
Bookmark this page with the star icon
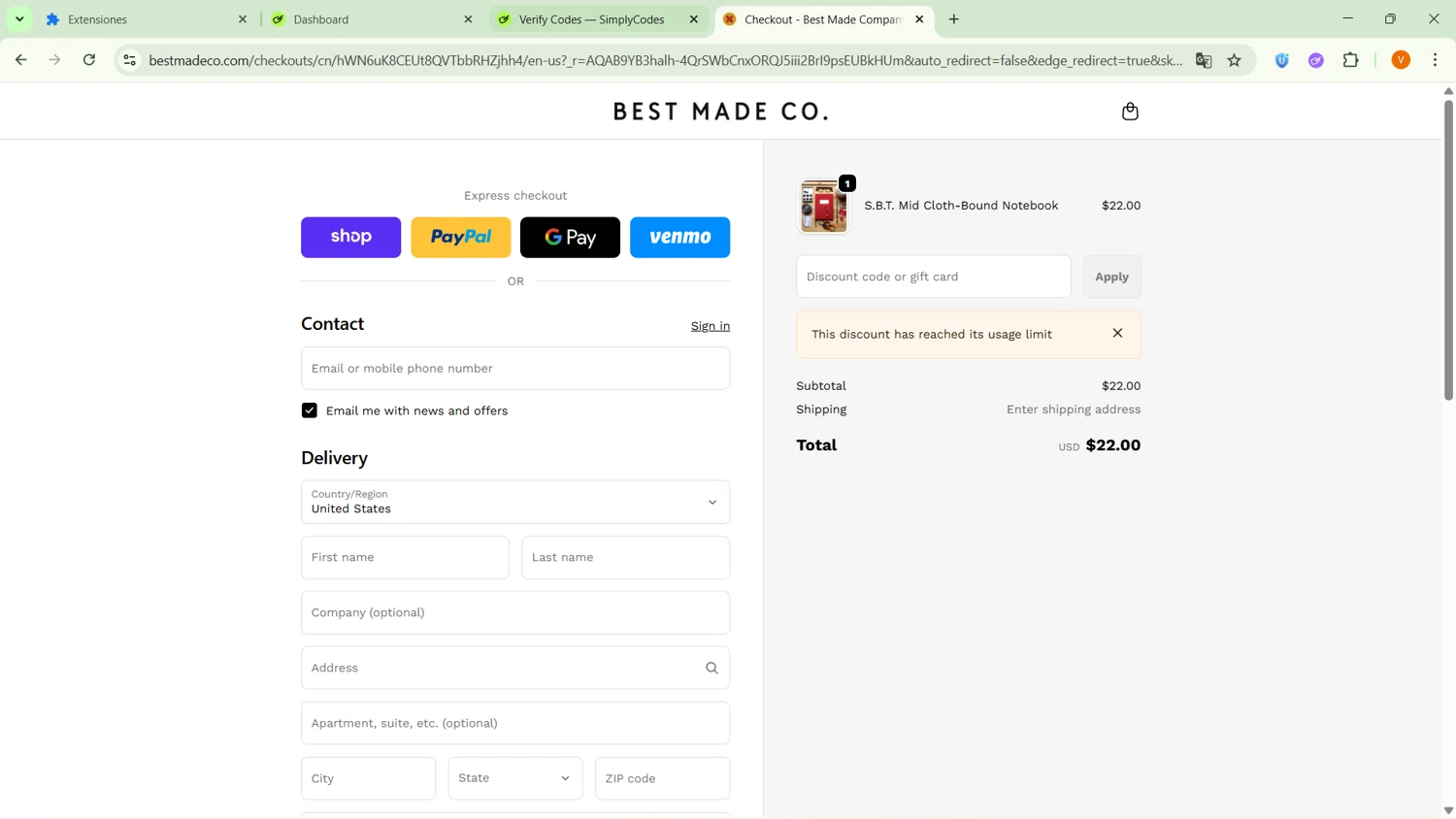click(x=1235, y=60)
